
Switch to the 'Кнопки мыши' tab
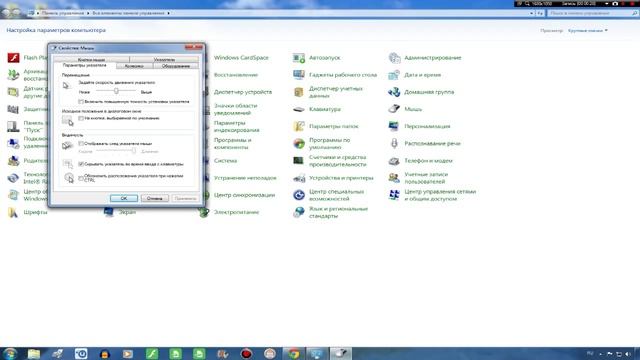[x=91, y=60]
